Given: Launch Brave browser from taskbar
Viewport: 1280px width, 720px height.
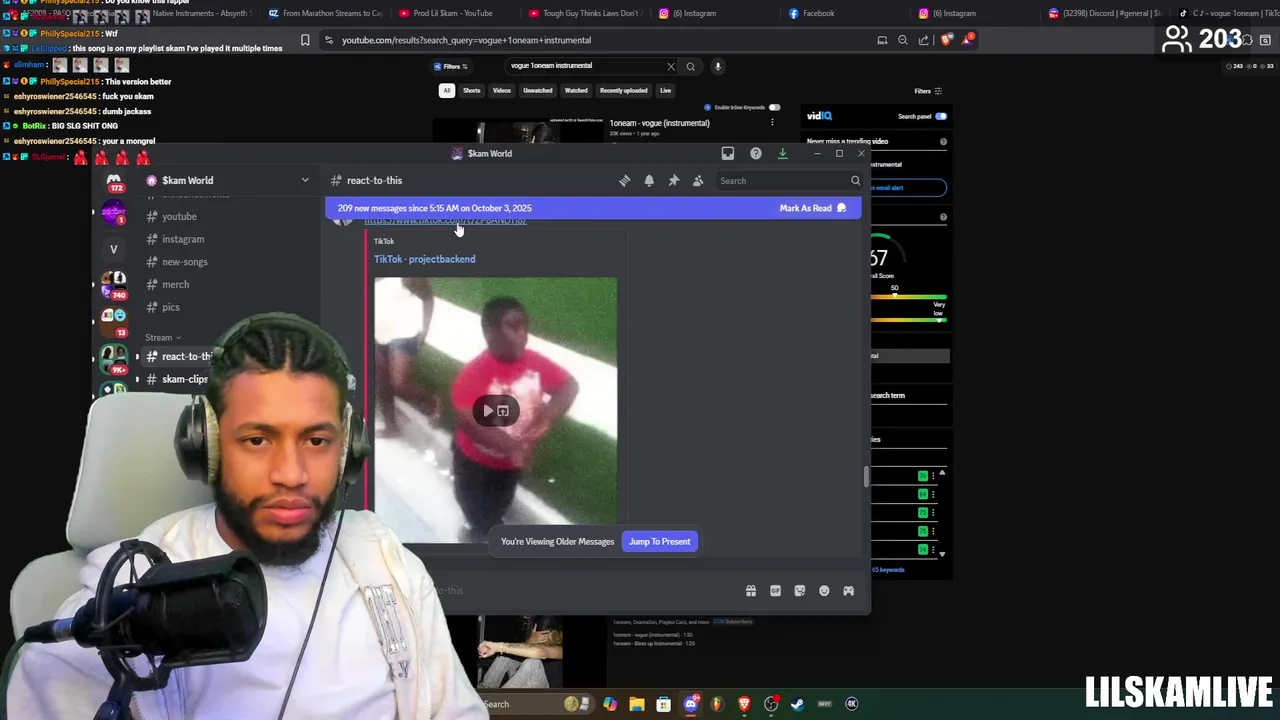Looking at the screenshot, I should pos(744,704).
